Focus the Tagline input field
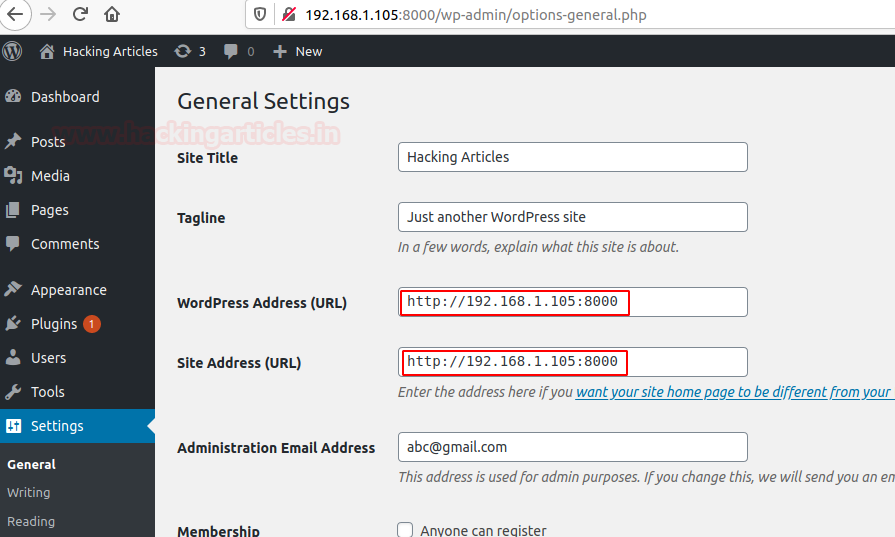Viewport: 895px width, 537px height. point(573,217)
